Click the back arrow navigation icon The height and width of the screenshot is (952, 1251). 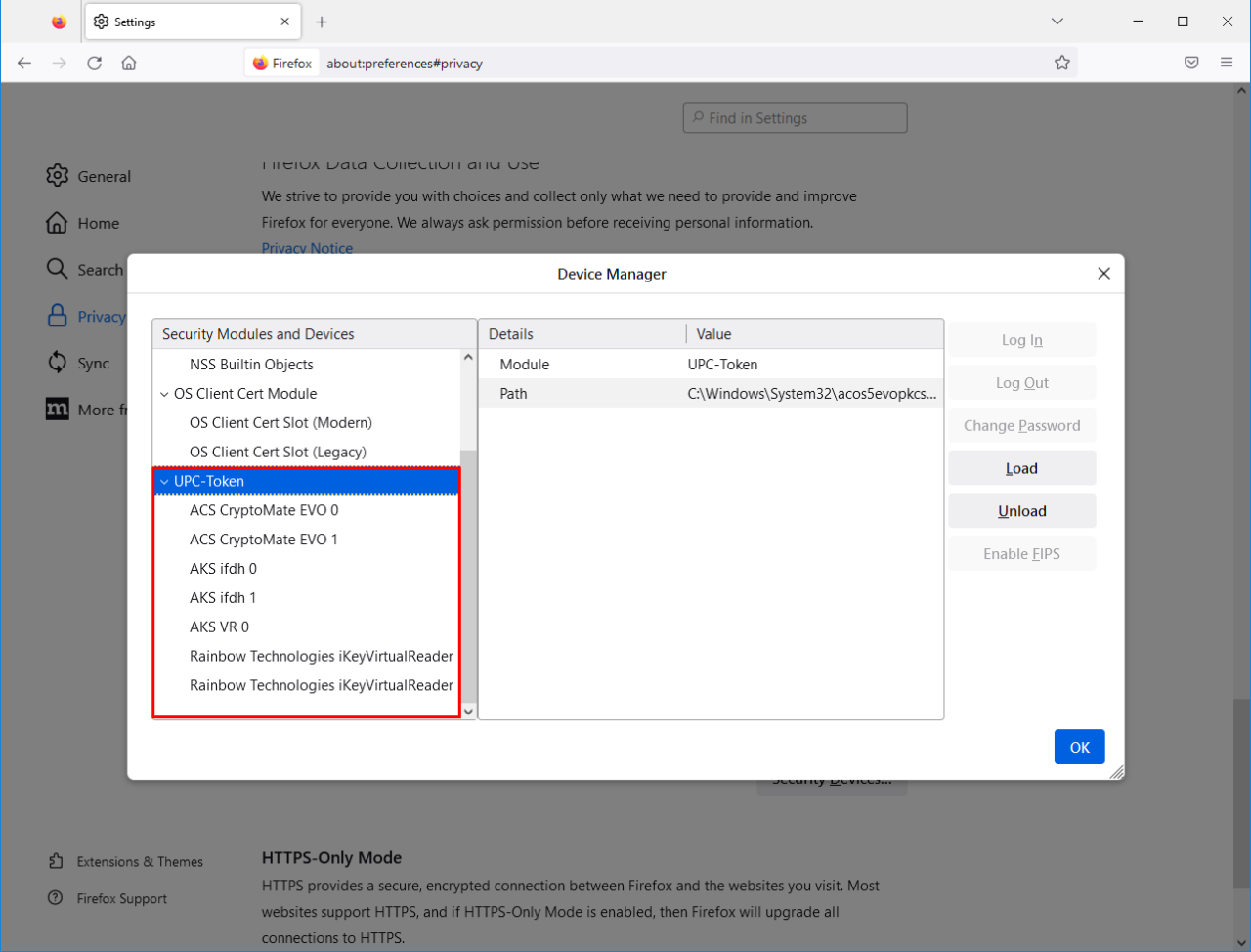(x=24, y=64)
